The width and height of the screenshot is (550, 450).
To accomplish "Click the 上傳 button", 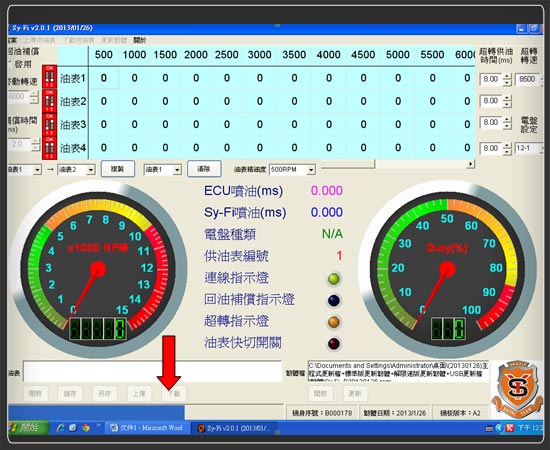I will coord(139,394).
